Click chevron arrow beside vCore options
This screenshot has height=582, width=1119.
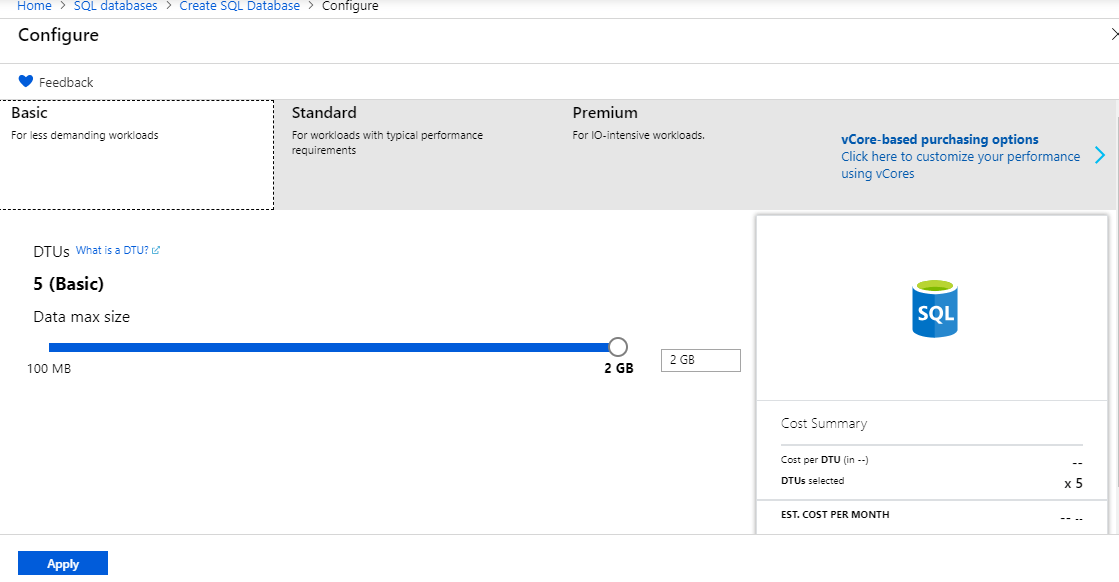(1100, 155)
